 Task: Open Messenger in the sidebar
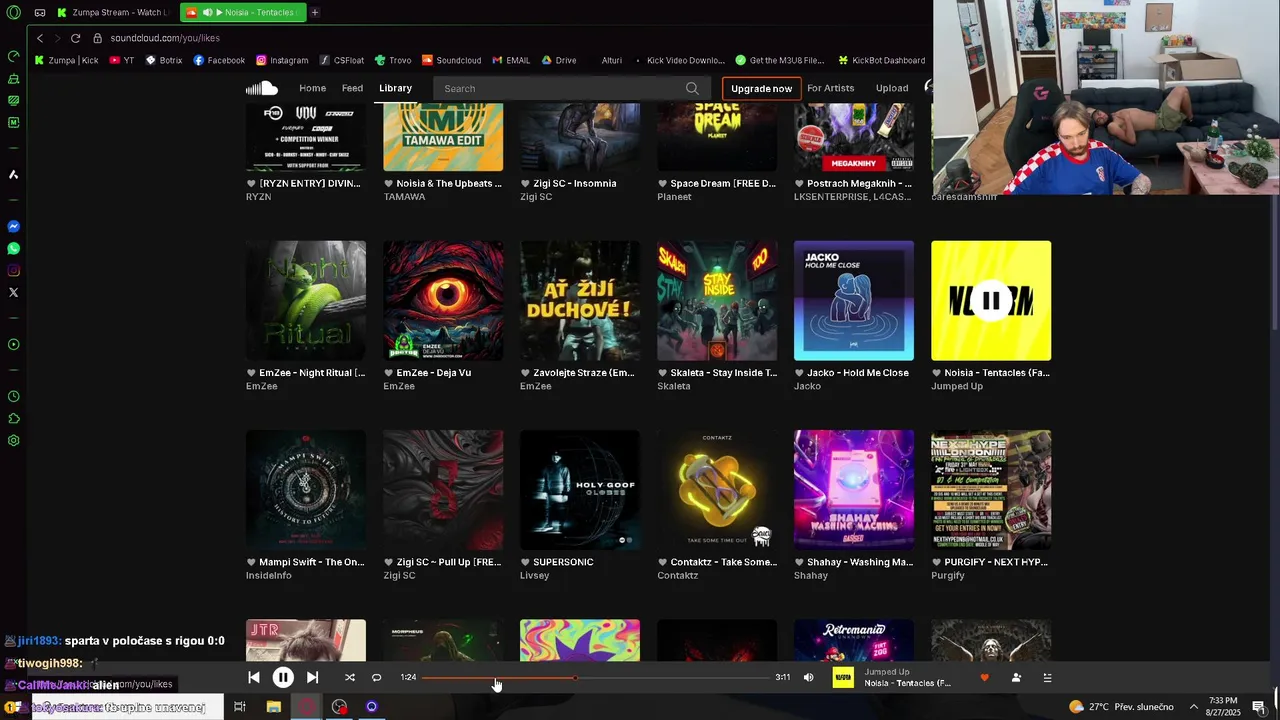pyautogui.click(x=13, y=227)
